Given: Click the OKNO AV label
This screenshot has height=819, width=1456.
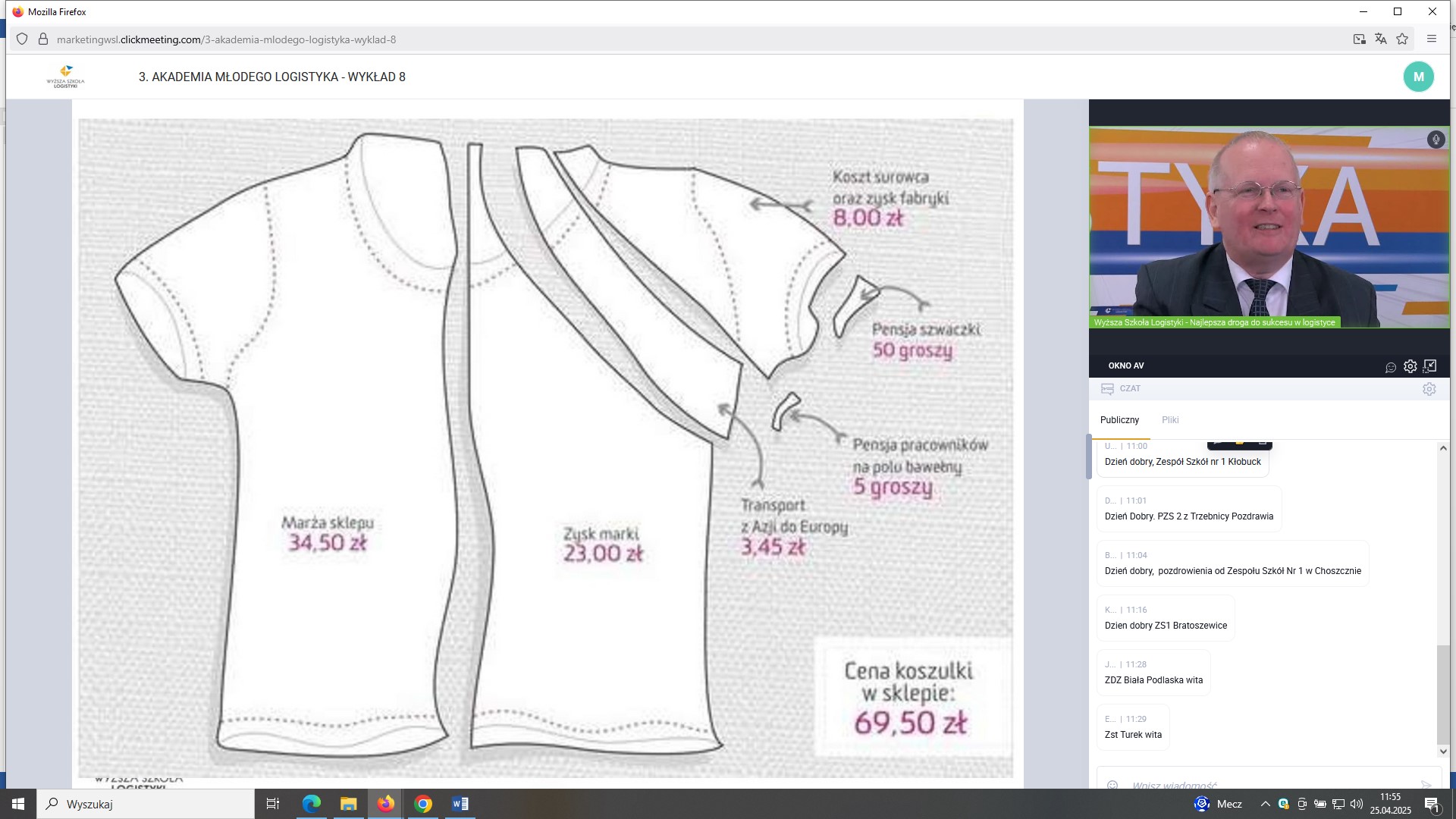Looking at the screenshot, I should (x=1125, y=366).
